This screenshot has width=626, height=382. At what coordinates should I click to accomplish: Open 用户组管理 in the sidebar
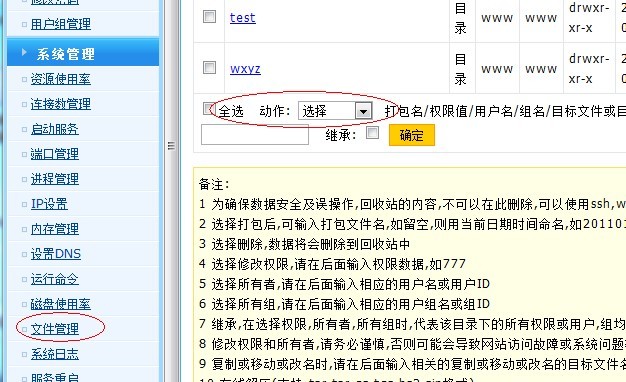pos(61,24)
